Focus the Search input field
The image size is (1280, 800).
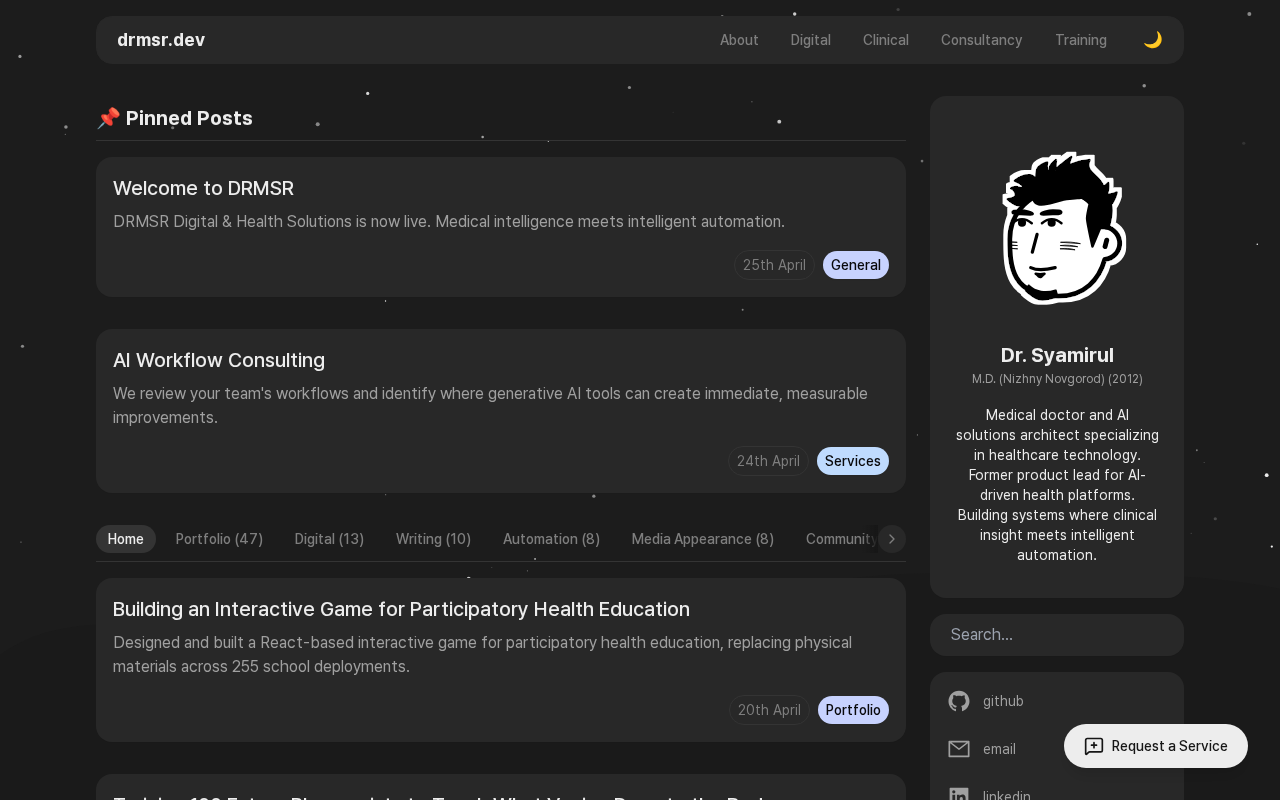[x=1056, y=635]
